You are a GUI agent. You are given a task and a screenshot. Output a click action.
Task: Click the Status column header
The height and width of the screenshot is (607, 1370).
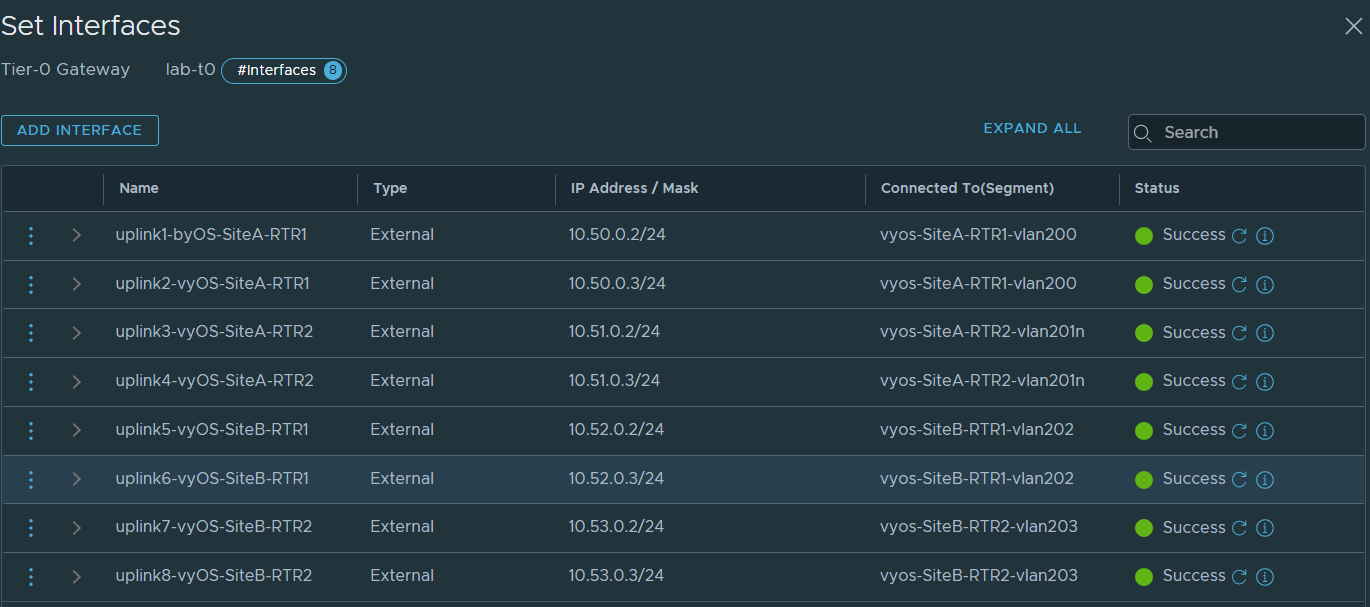1157,188
